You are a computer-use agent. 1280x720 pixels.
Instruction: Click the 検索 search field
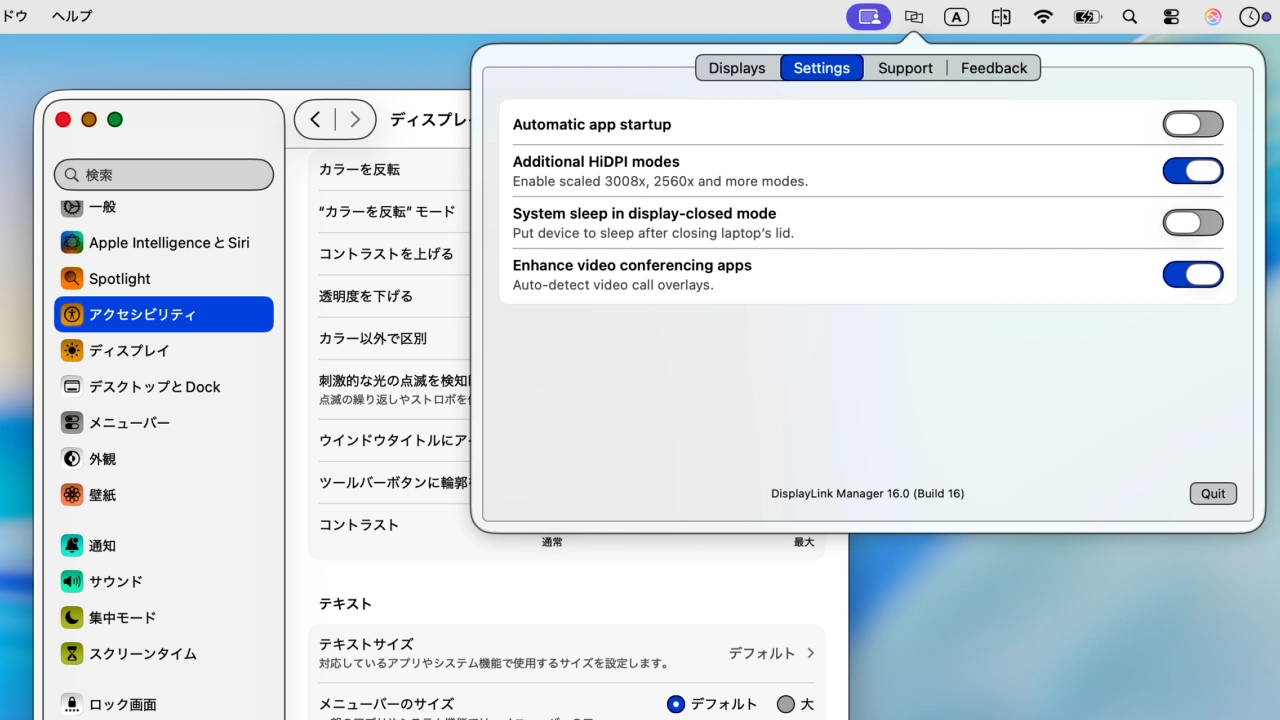pos(163,174)
